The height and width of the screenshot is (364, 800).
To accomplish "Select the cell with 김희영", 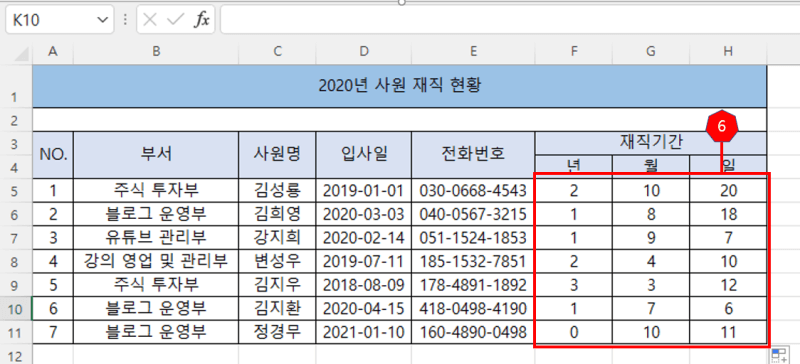I will (x=277, y=214).
